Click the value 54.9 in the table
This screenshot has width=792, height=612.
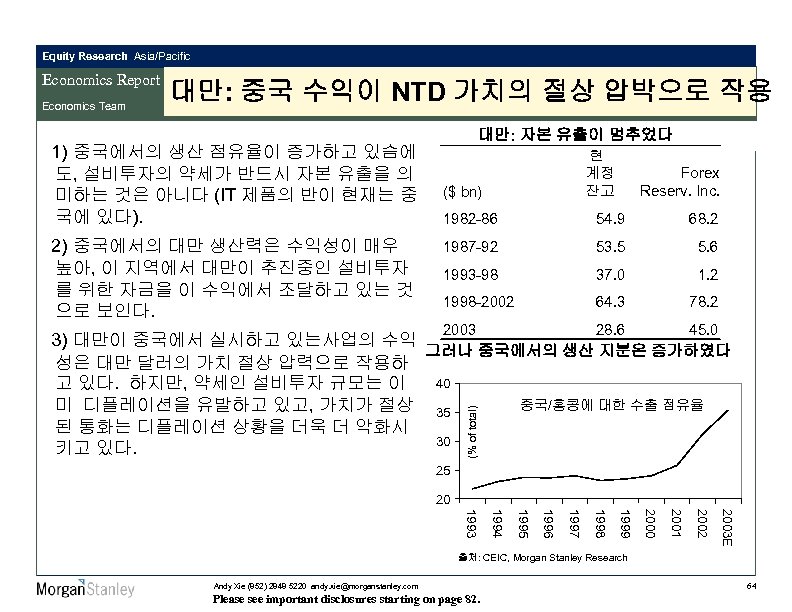click(x=610, y=219)
